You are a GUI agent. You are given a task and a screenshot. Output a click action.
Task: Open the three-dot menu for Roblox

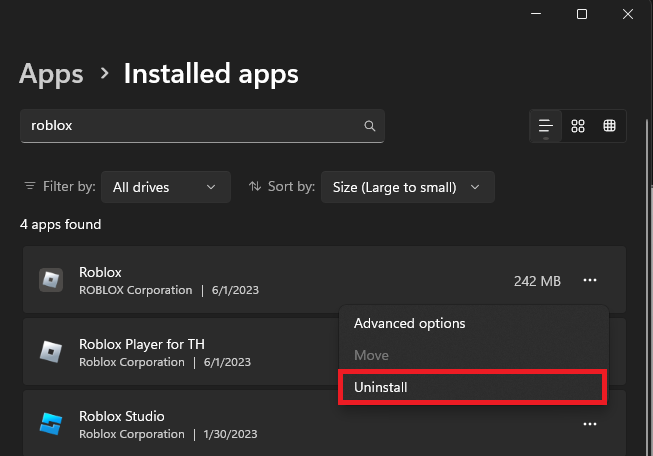coord(590,281)
